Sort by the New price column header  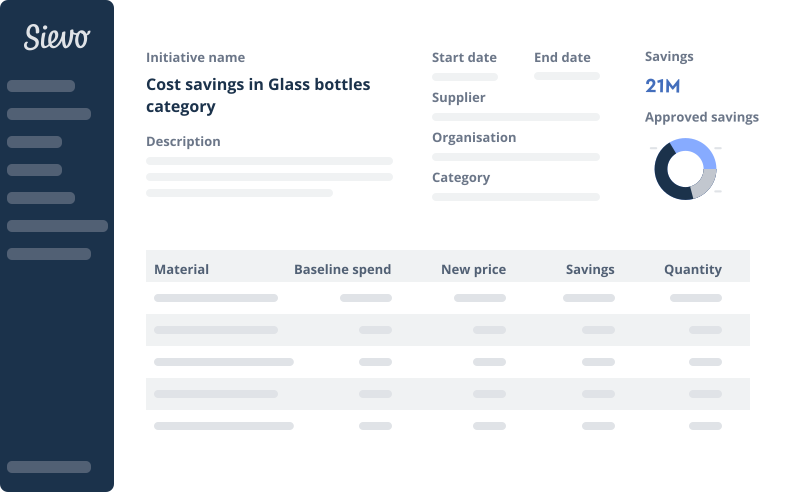point(473,269)
